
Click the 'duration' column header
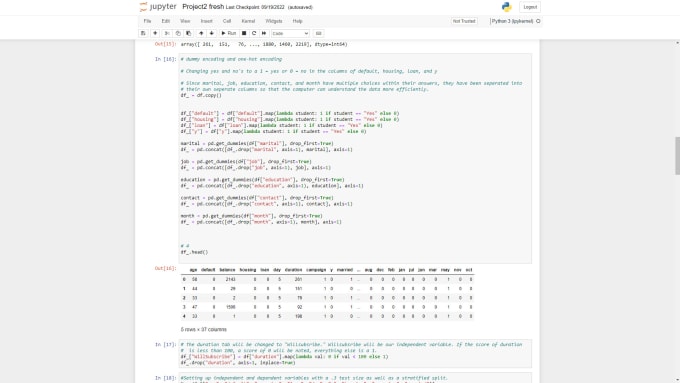[293, 270]
